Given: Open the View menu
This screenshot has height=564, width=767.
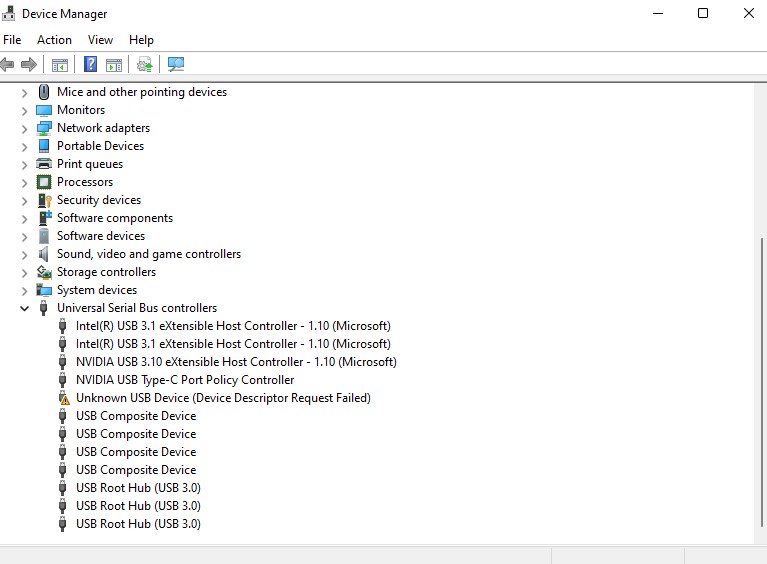Looking at the screenshot, I should 100,40.
